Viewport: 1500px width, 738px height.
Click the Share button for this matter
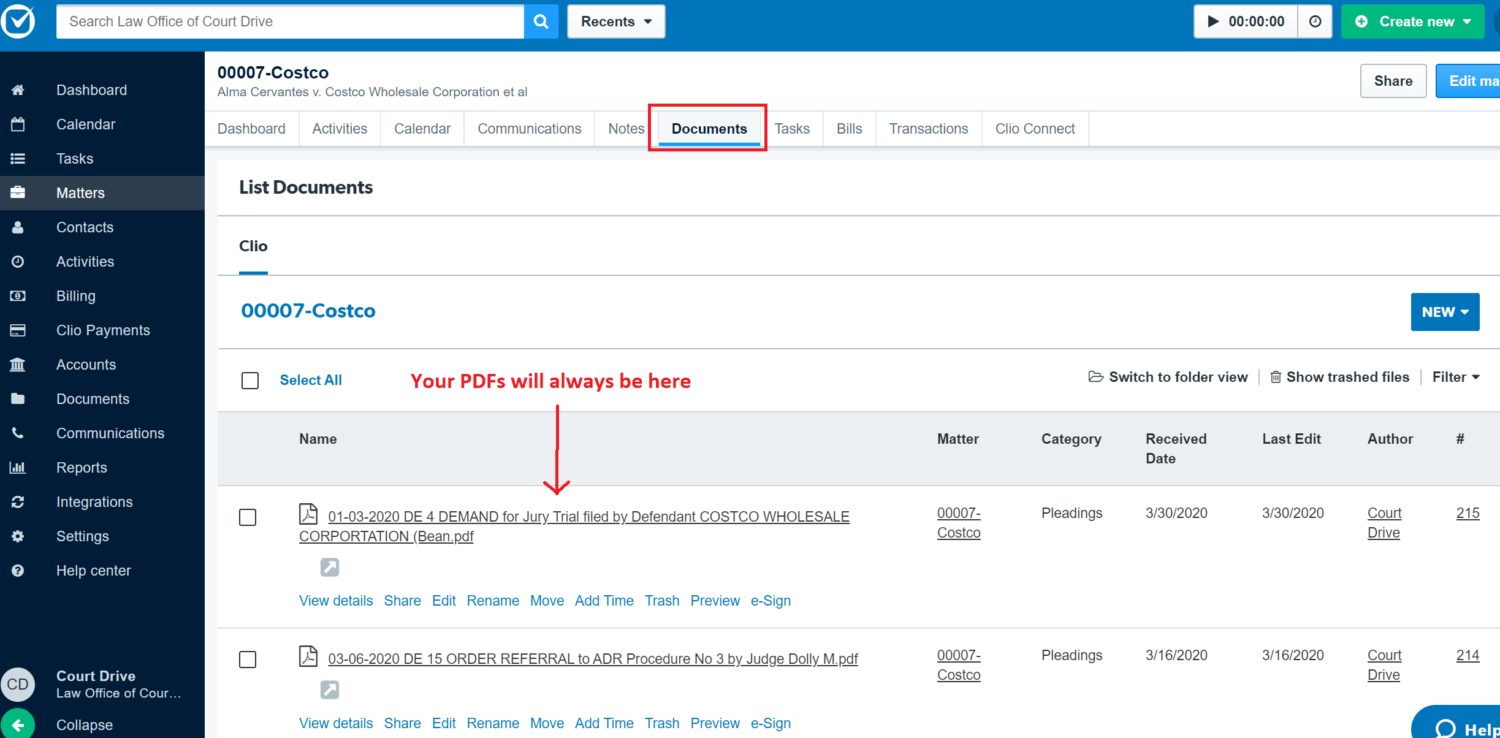(1393, 80)
